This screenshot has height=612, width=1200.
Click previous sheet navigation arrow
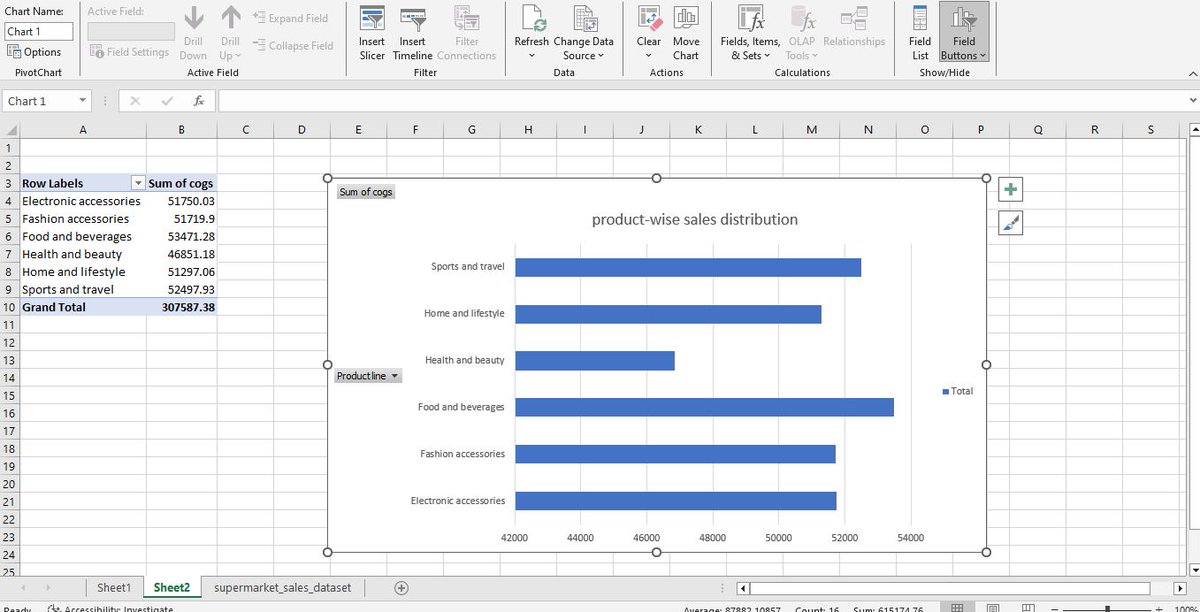tap(23, 588)
